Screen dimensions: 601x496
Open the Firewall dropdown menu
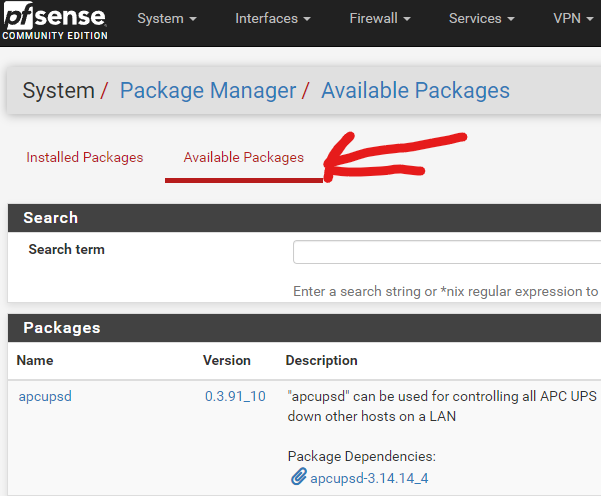click(379, 18)
